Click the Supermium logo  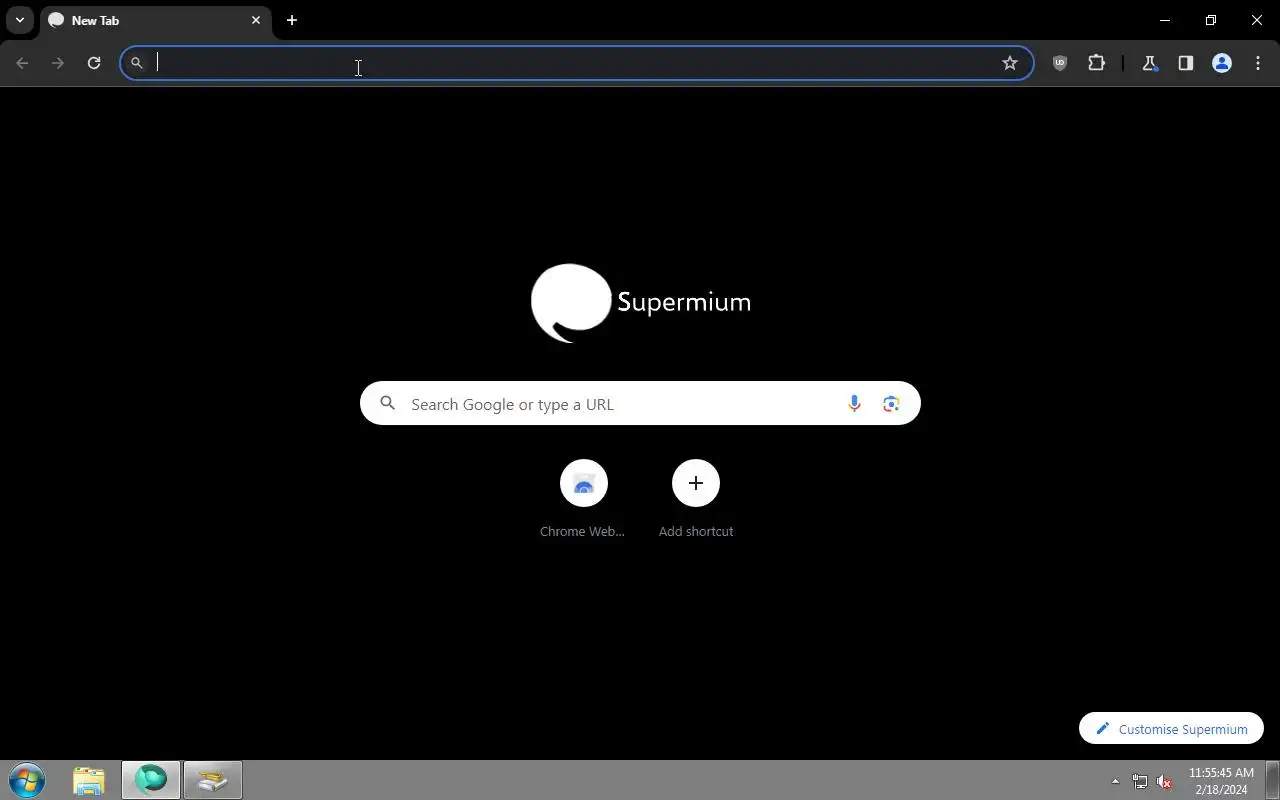point(640,302)
